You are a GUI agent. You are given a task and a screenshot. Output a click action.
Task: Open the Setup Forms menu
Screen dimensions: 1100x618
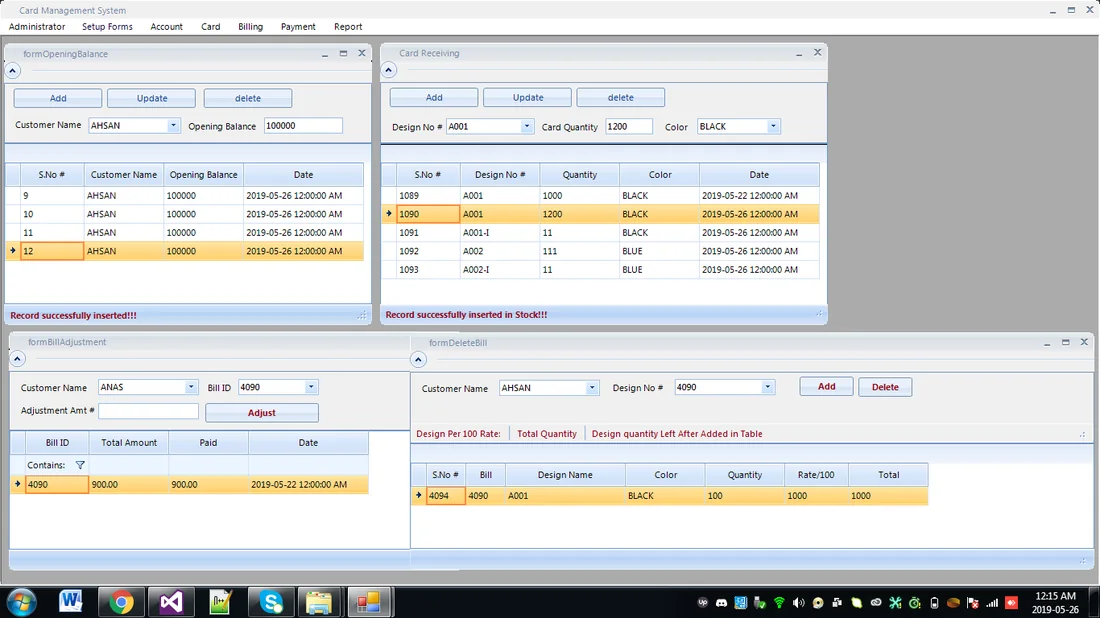click(x=107, y=27)
